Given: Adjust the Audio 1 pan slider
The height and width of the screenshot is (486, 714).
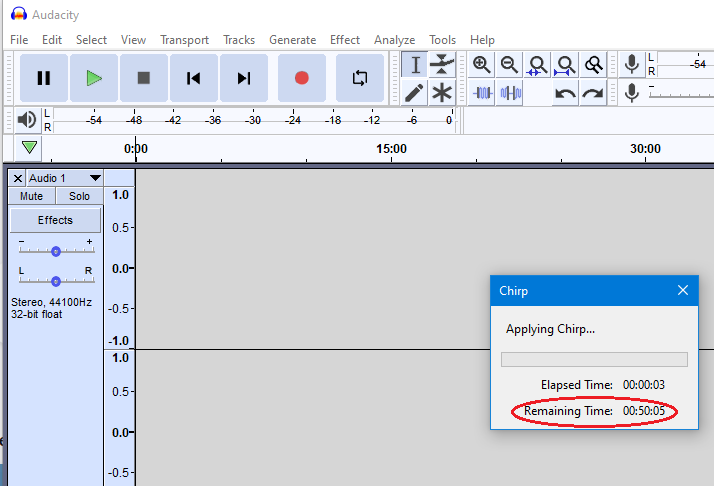Looking at the screenshot, I should (56, 281).
